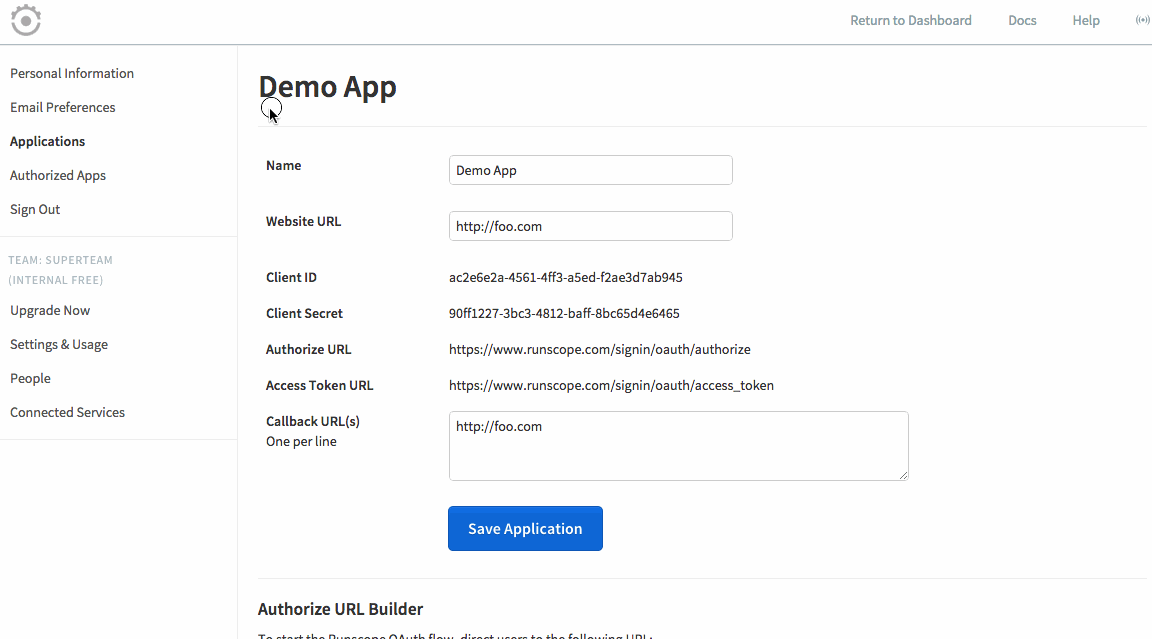Click the Access Token URL value
Screen dimensions: 1152x639
pos(611,386)
